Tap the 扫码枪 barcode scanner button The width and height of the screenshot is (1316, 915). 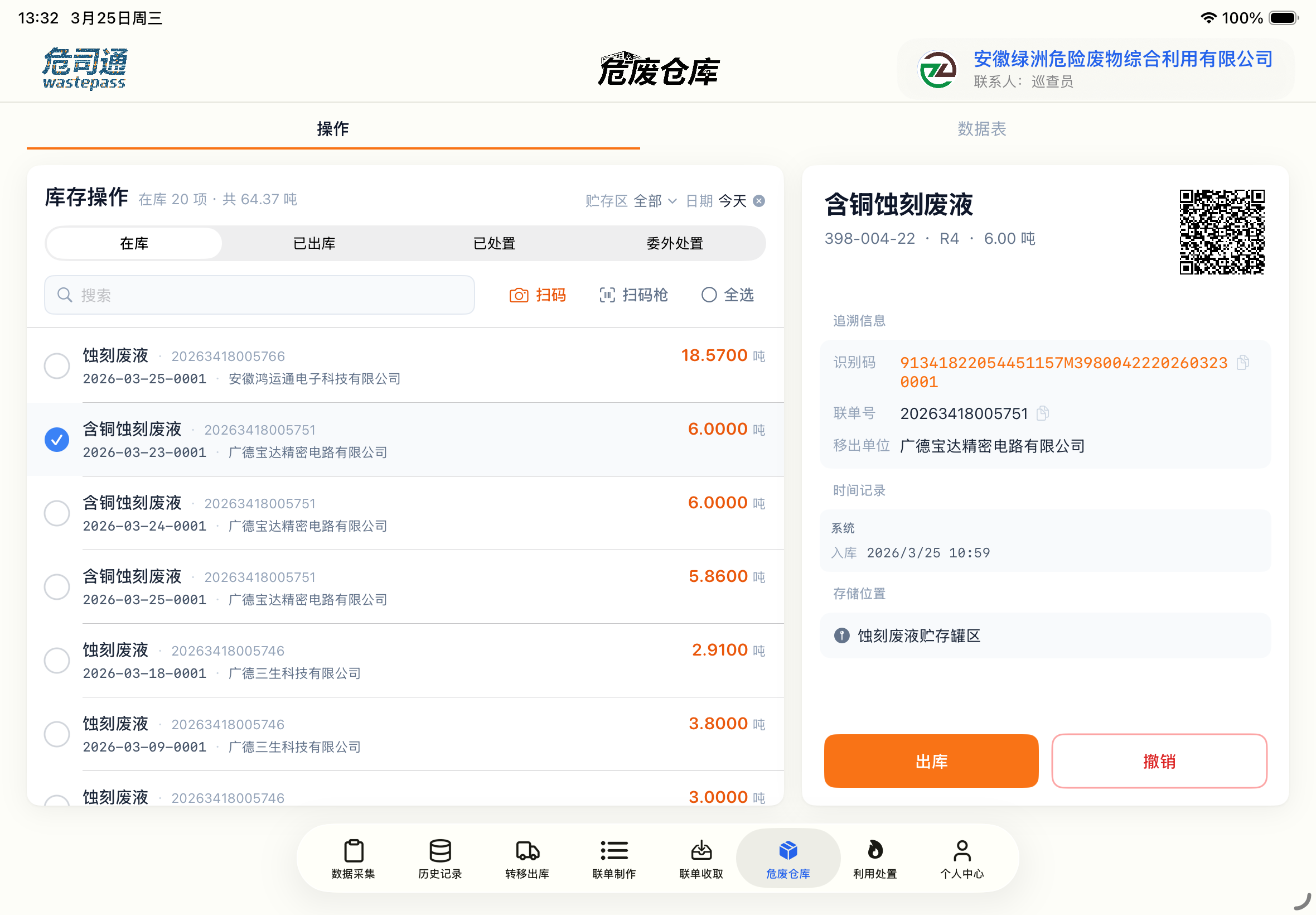pos(633,295)
